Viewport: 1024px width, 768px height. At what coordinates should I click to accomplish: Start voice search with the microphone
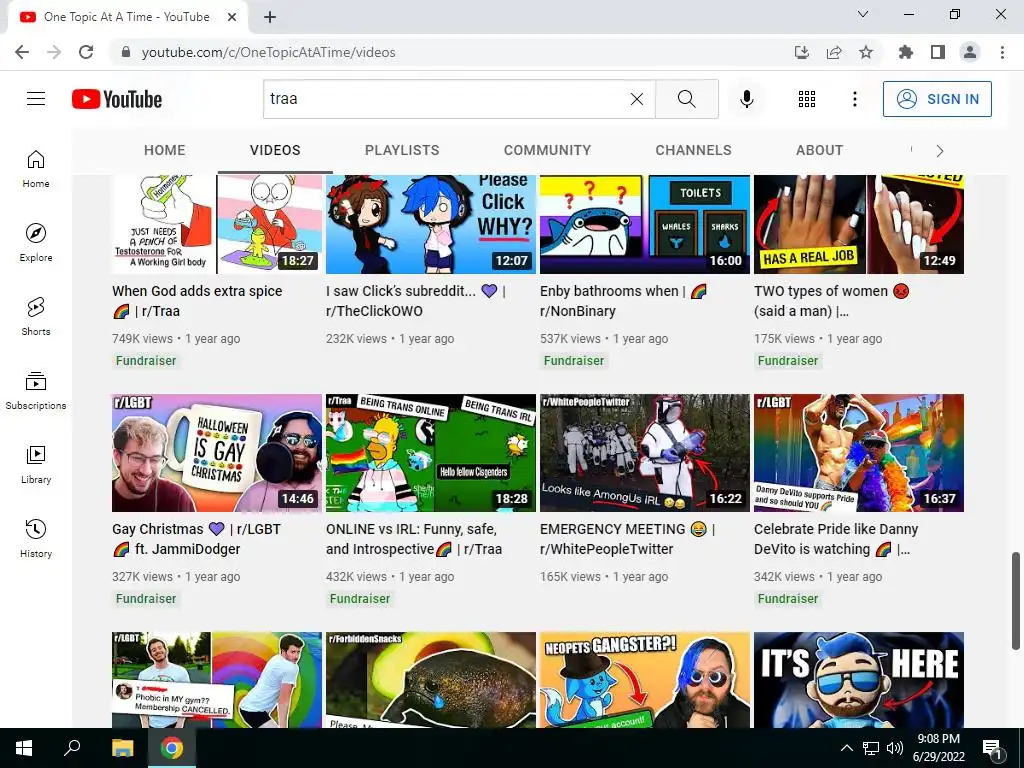[x=746, y=99]
